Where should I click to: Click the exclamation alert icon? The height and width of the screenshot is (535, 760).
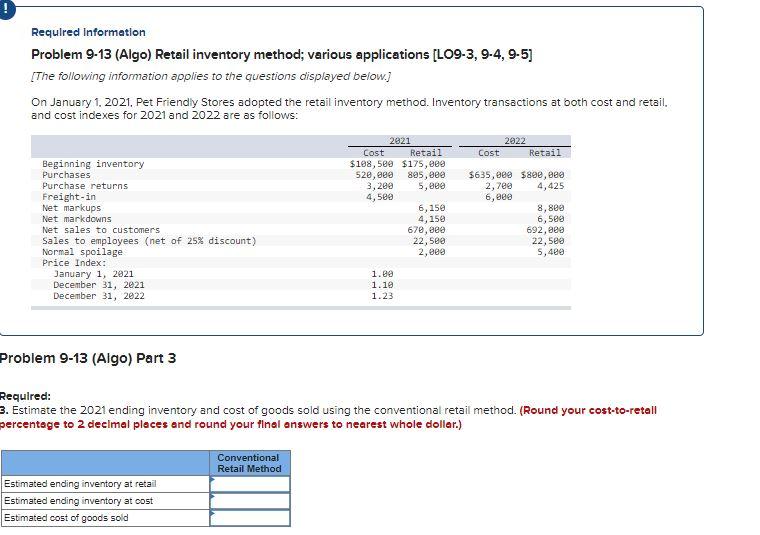[x=6, y=10]
